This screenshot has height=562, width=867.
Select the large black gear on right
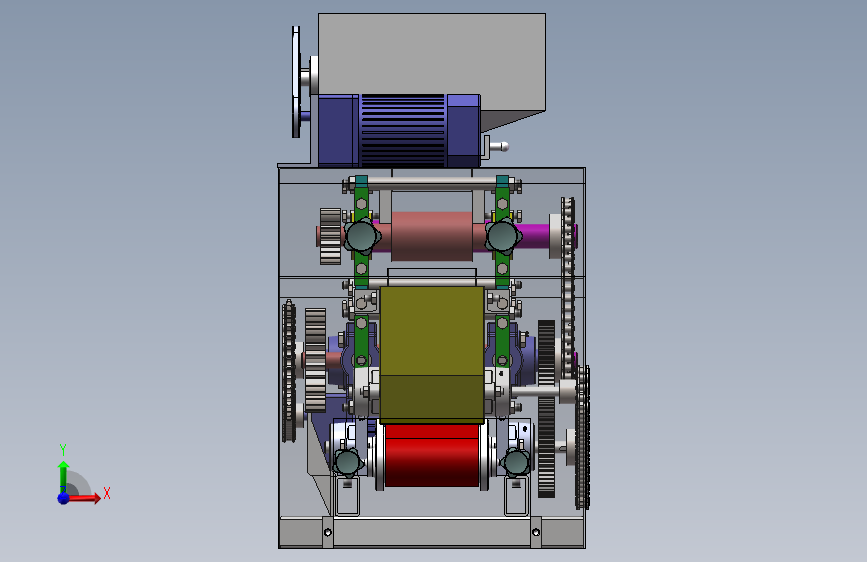[x=546, y=409]
